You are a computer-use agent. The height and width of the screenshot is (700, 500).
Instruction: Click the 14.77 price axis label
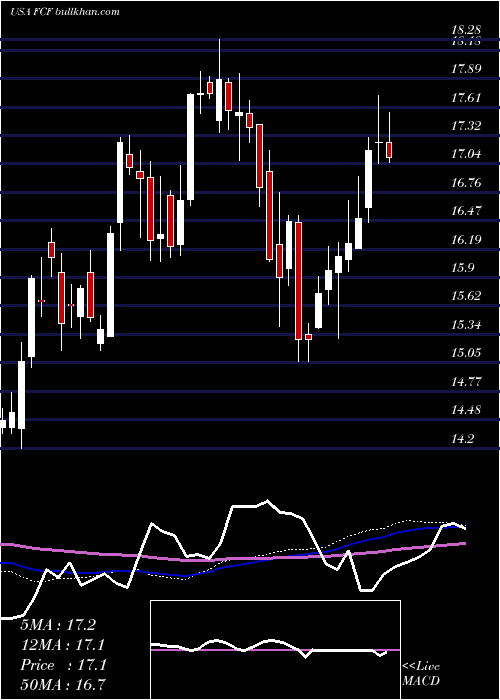coord(466,381)
